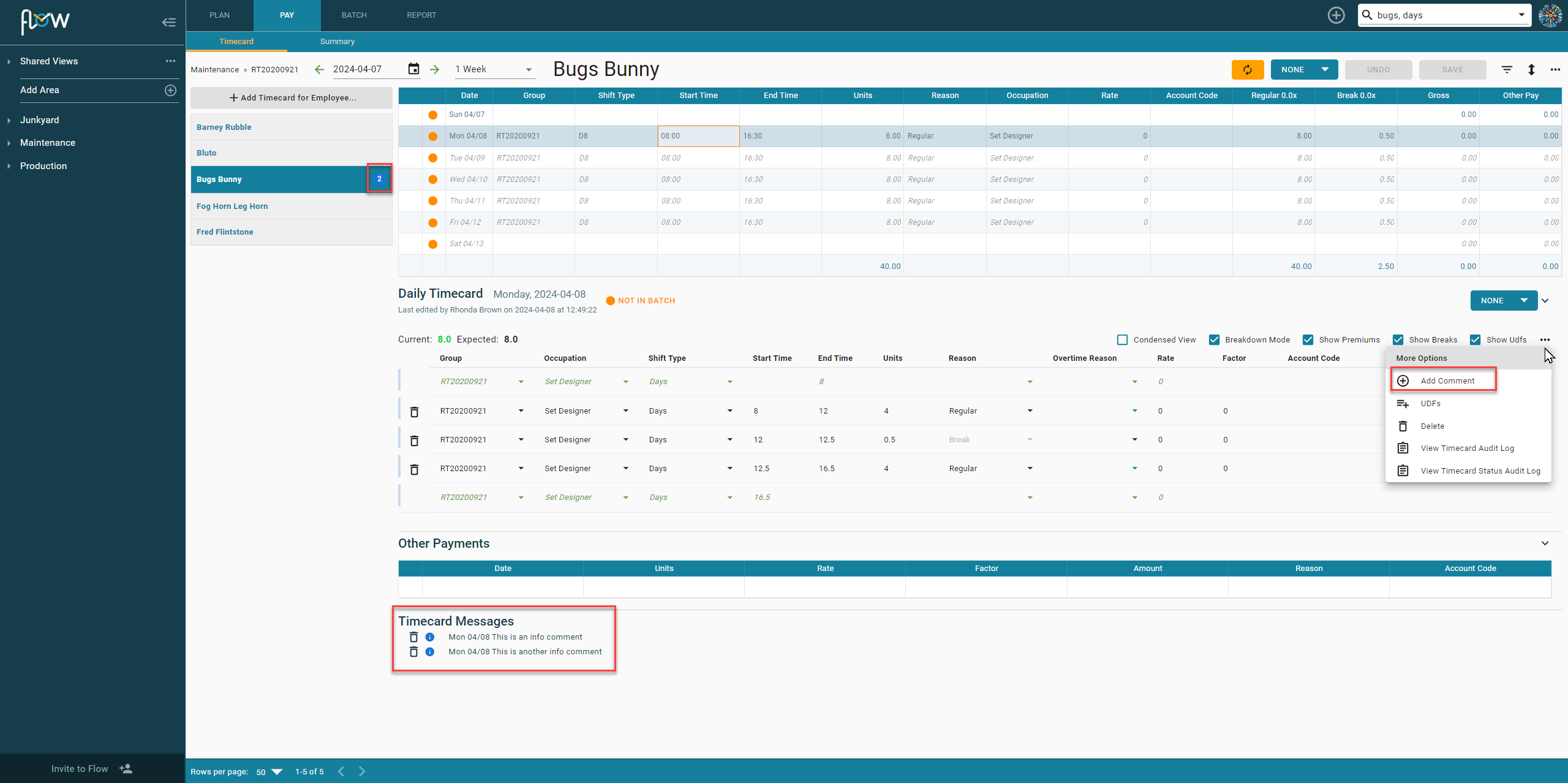Select employee Fred Flintstone
Image resolution: width=1568 pixels, height=783 pixels.
pos(292,232)
